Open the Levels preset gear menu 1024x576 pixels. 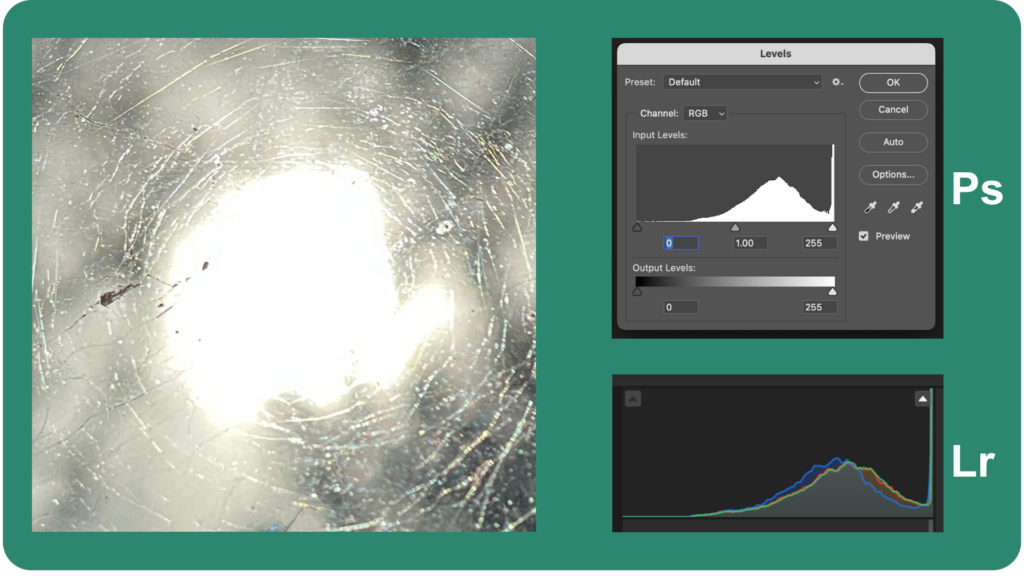click(836, 83)
